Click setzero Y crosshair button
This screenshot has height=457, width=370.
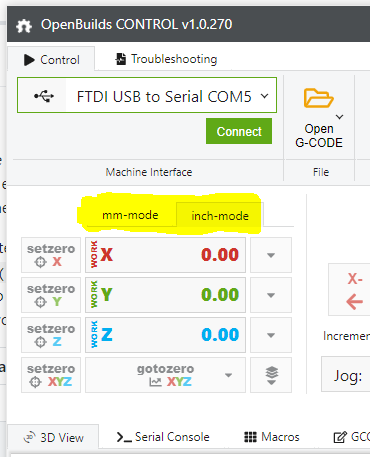51,295
